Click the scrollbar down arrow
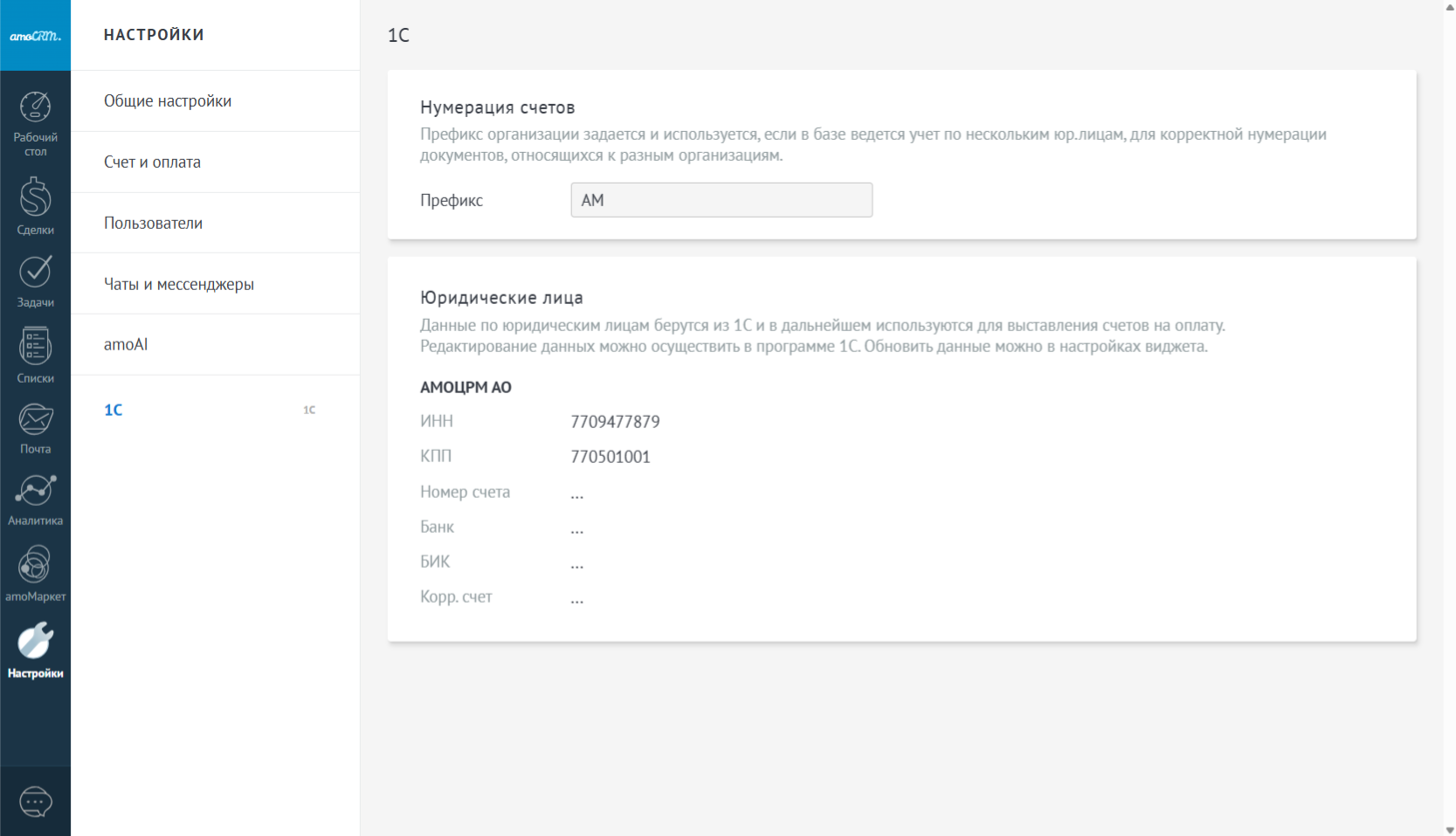 pyautogui.click(x=1450, y=829)
